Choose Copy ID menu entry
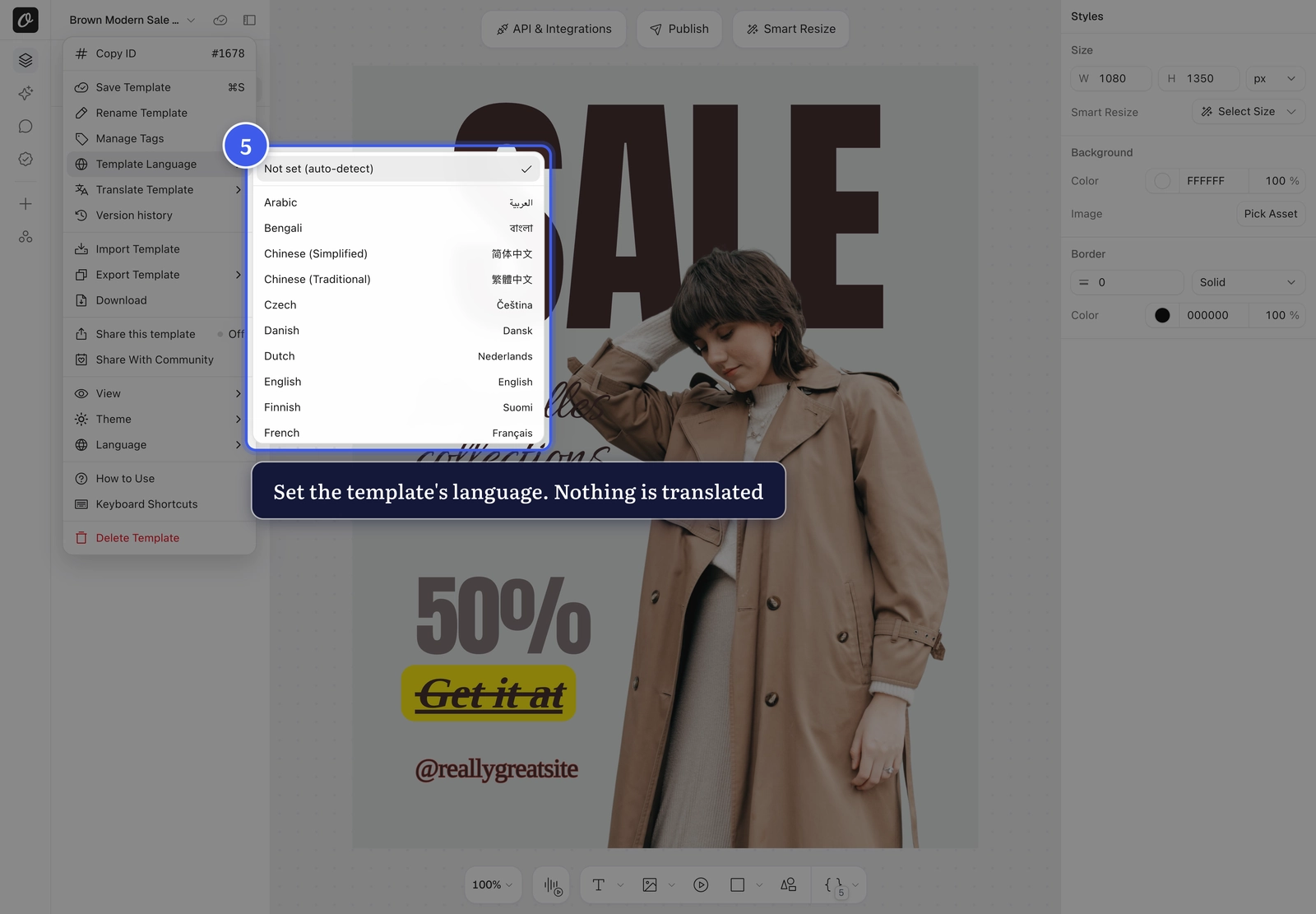 coord(160,53)
